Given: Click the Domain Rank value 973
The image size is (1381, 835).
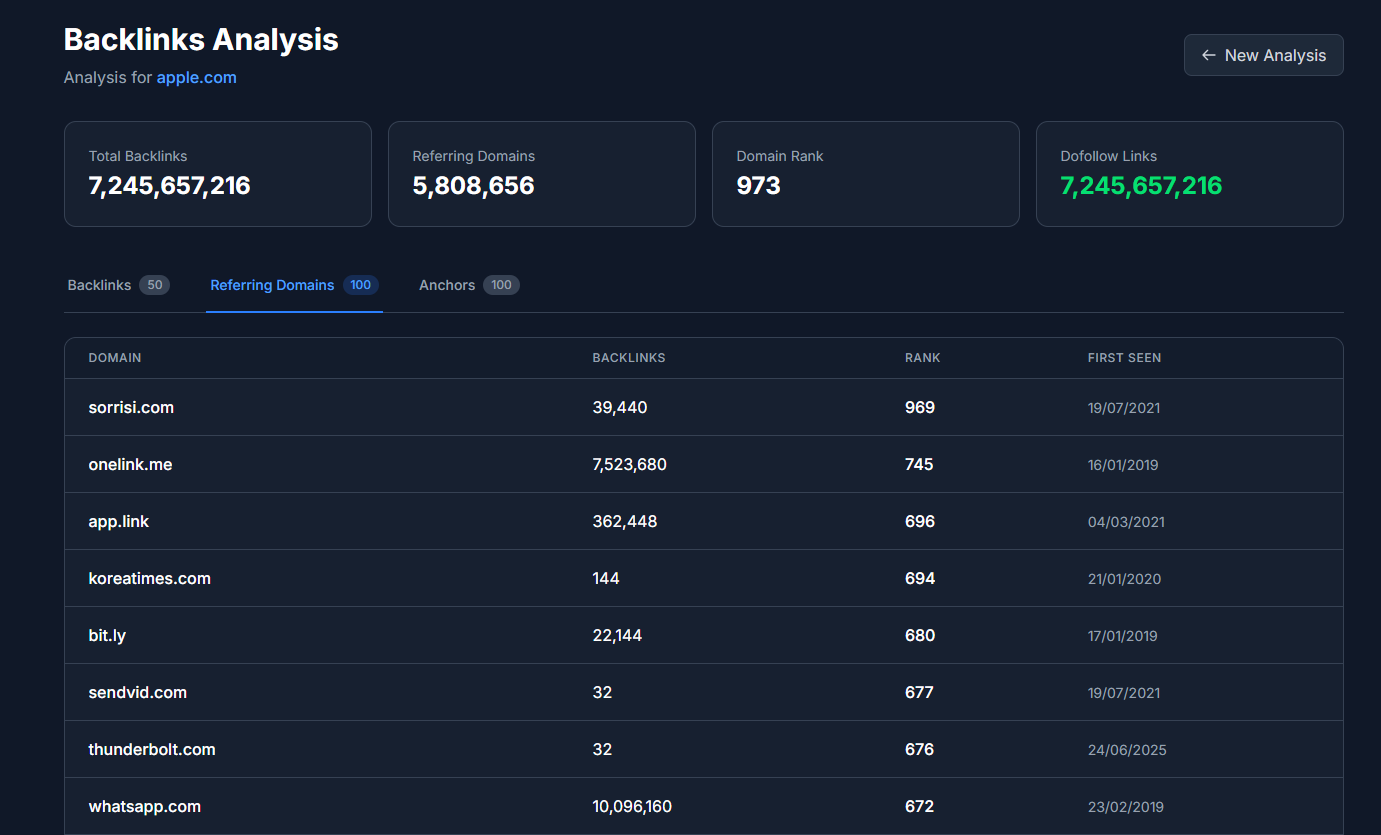Looking at the screenshot, I should pos(758,185).
